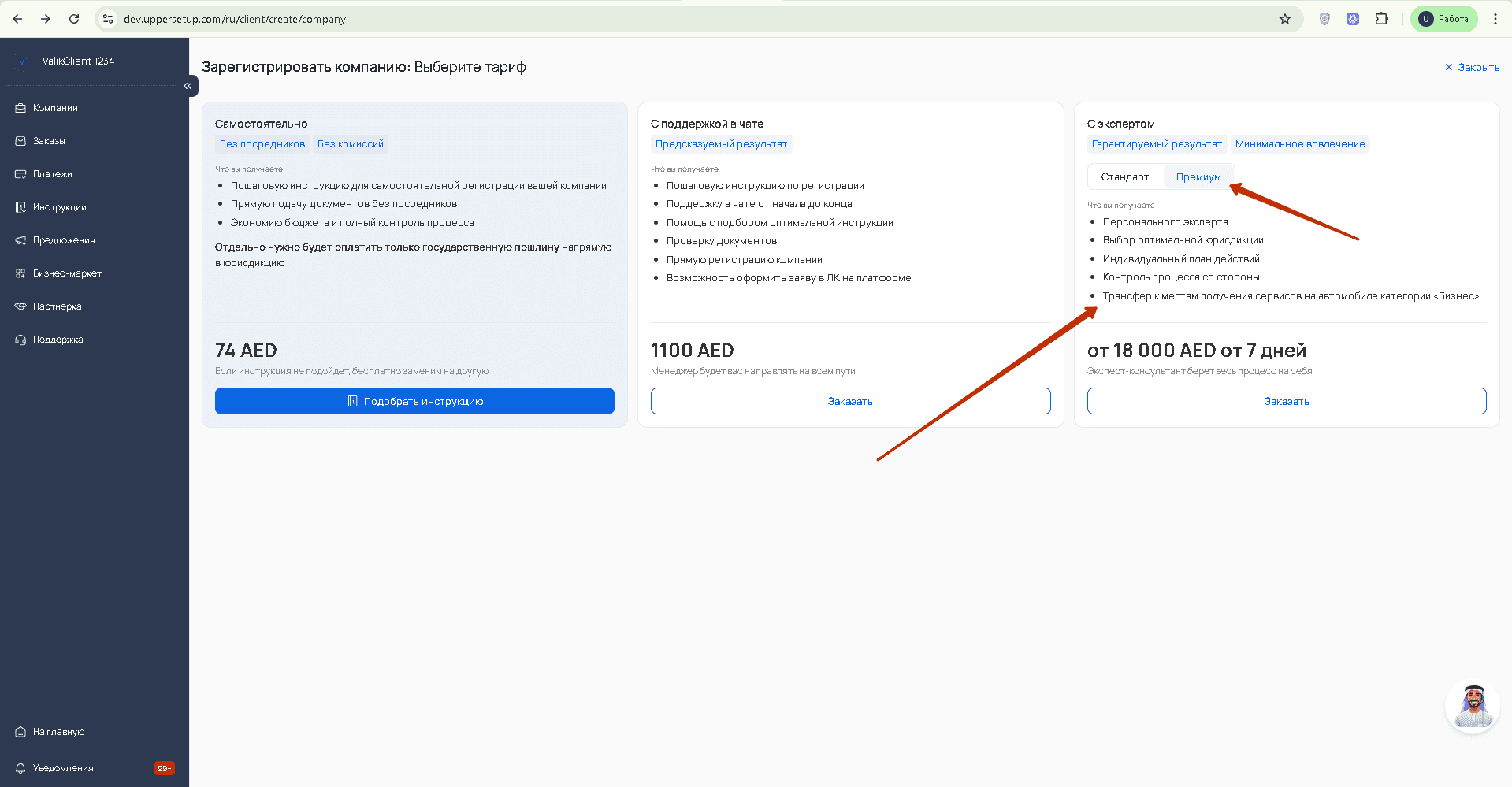
Task: Click the X icon beside Закрыть
Action: tap(1448, 68)
